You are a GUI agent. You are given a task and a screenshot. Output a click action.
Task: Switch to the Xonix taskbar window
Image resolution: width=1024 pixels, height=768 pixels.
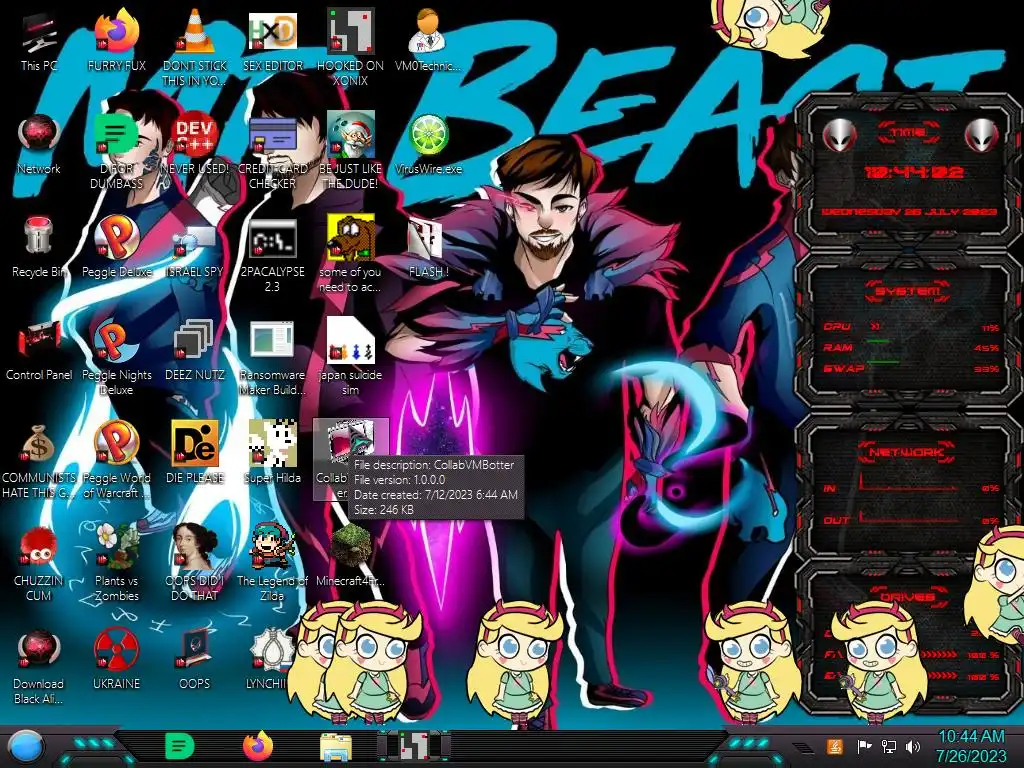click(415, 746)
